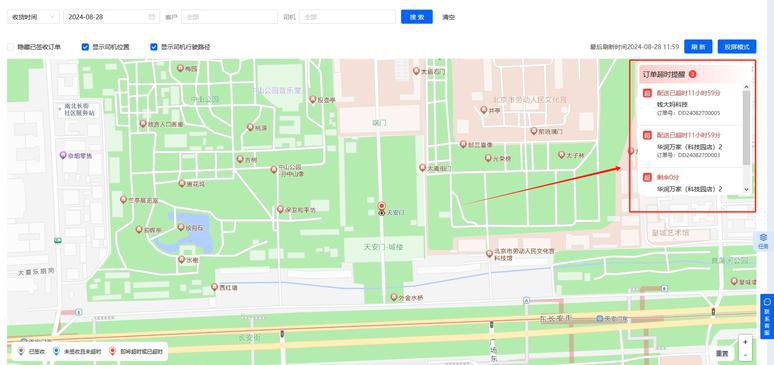Click the 最后刷新时间 timestamp text
This screenshot has height=365, width=774.
[634, 47]
